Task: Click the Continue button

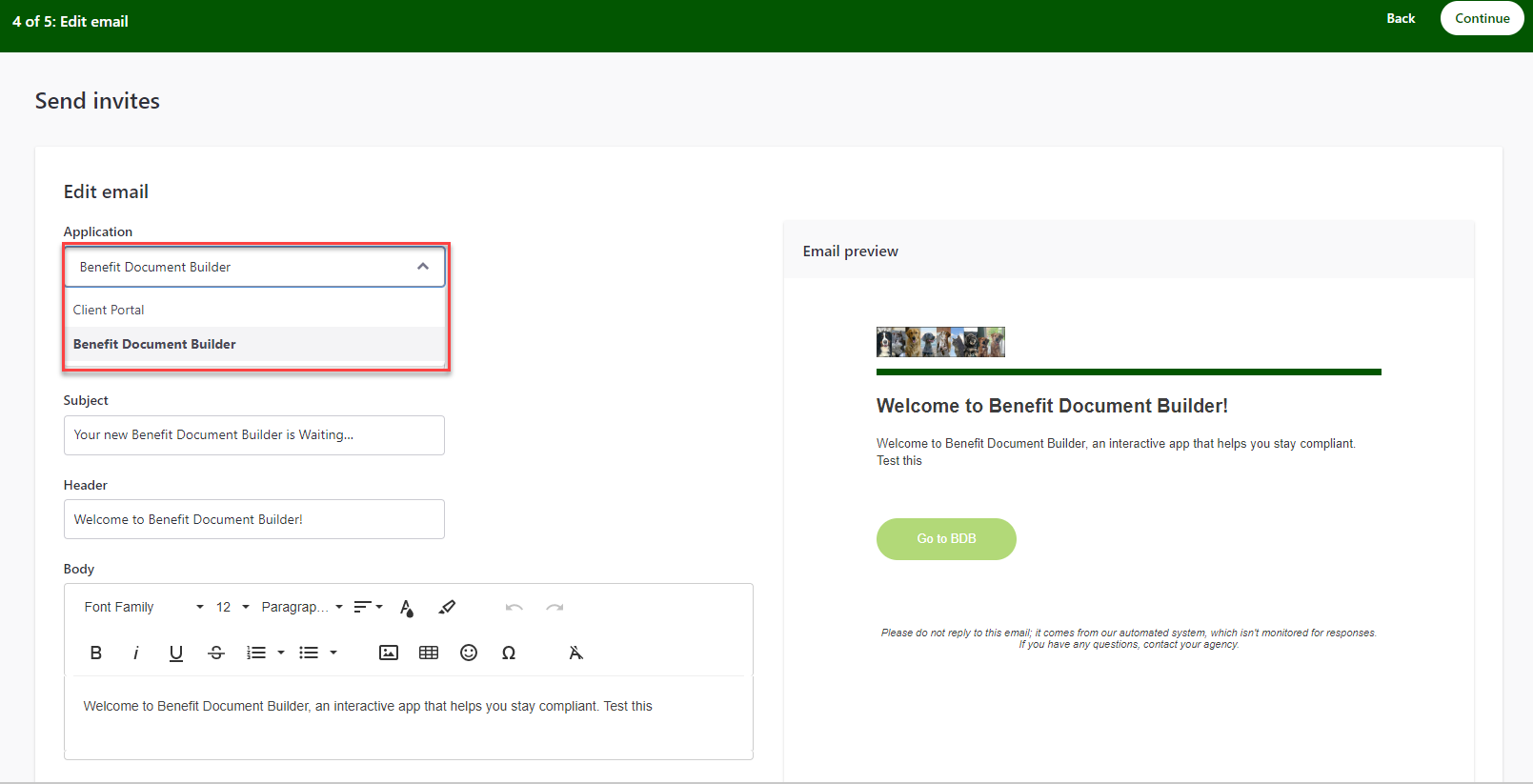Action: pyautogui.click(x=1482, y=18)
